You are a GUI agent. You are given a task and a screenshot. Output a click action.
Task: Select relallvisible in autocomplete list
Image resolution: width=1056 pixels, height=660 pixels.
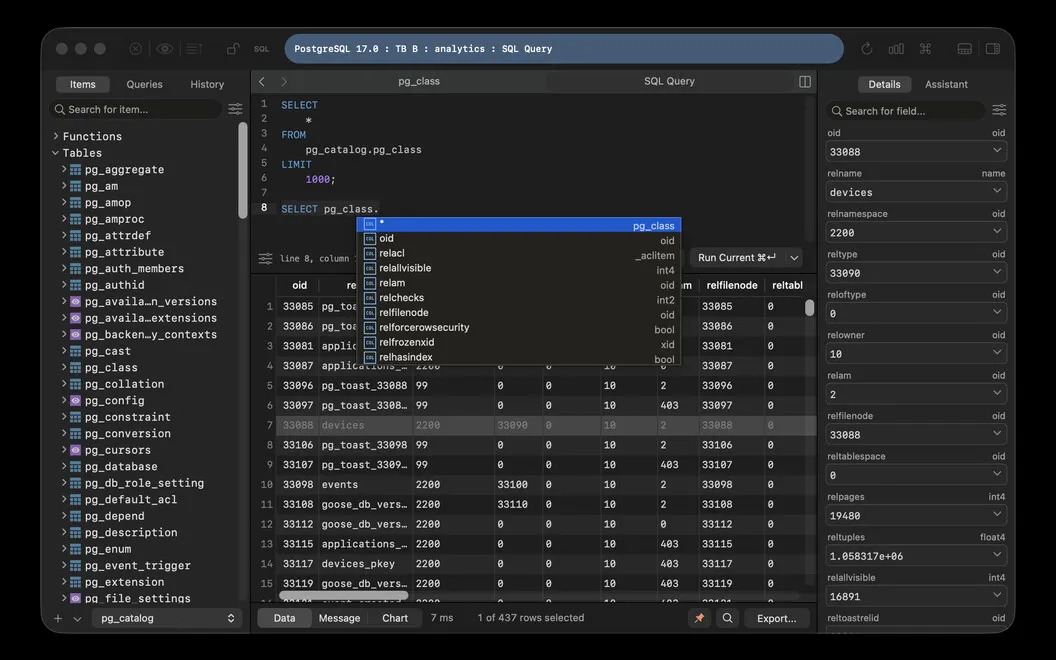click(x=519, y=268)
